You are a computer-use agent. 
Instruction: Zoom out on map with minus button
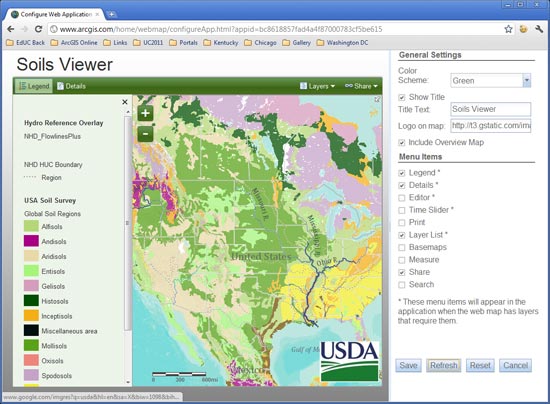click(x=145, y=134)
